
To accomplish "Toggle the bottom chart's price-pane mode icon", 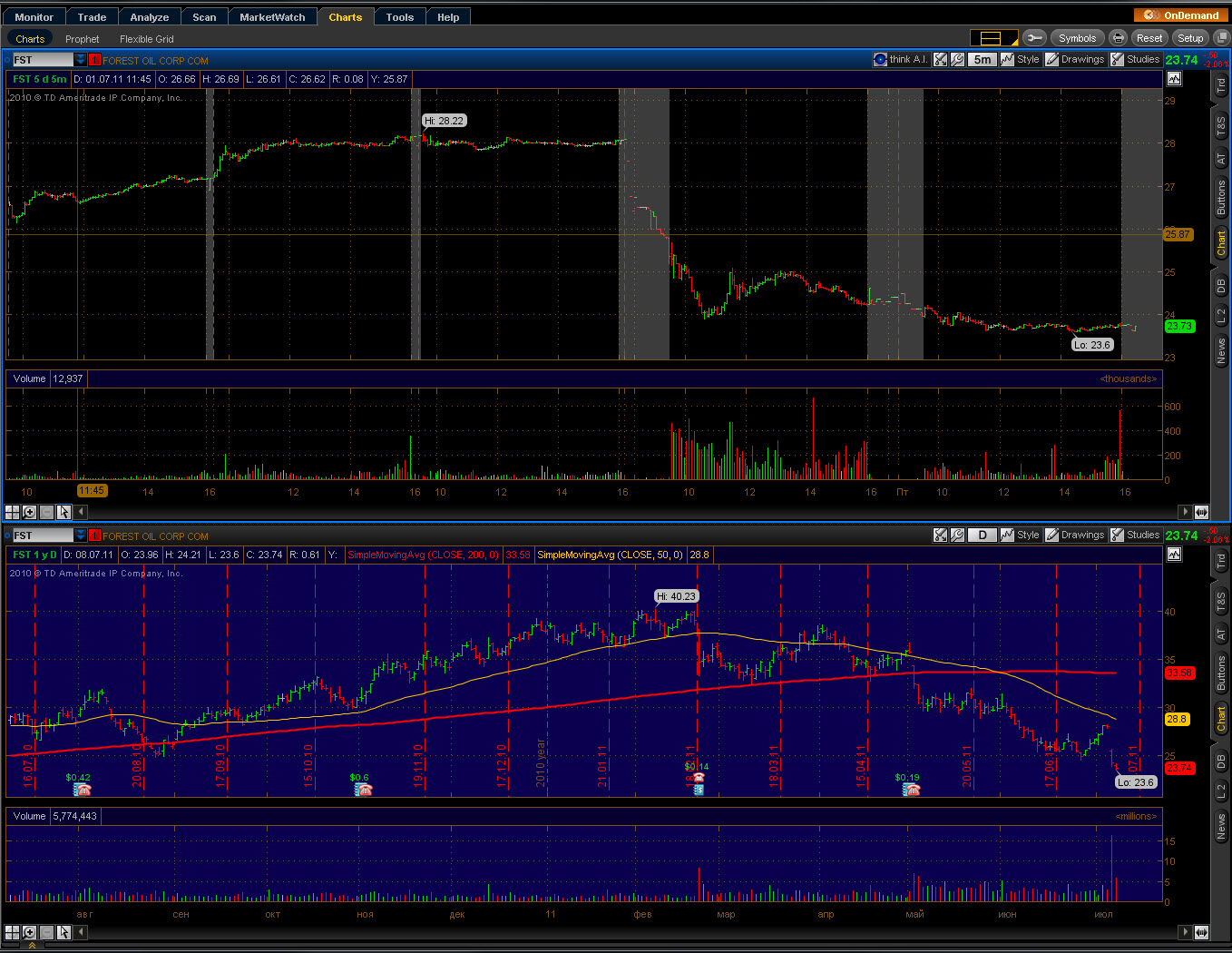I will click(x=1174, y=555).
